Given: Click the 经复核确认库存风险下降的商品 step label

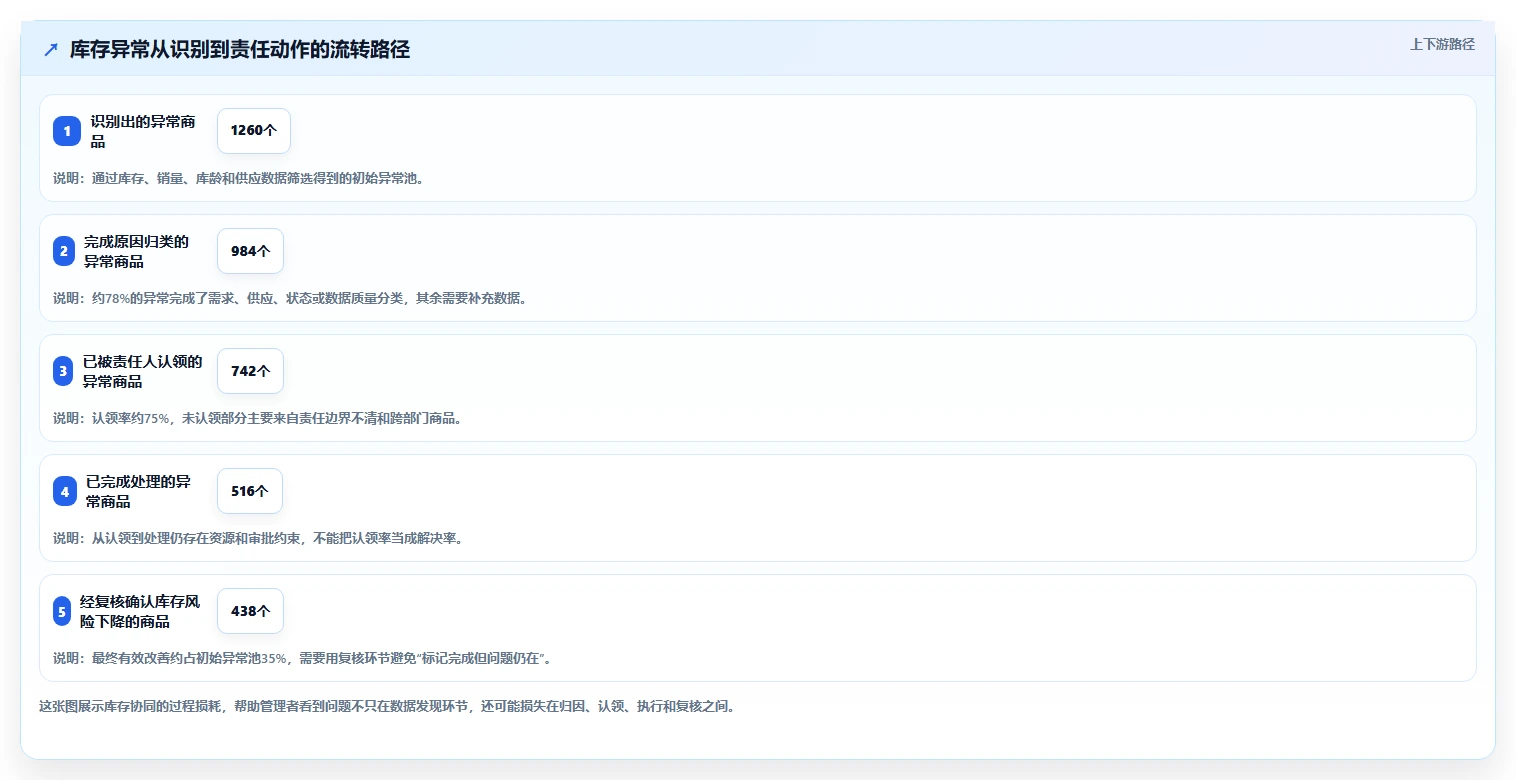Looking at the screenshot, I should [140, 611].
